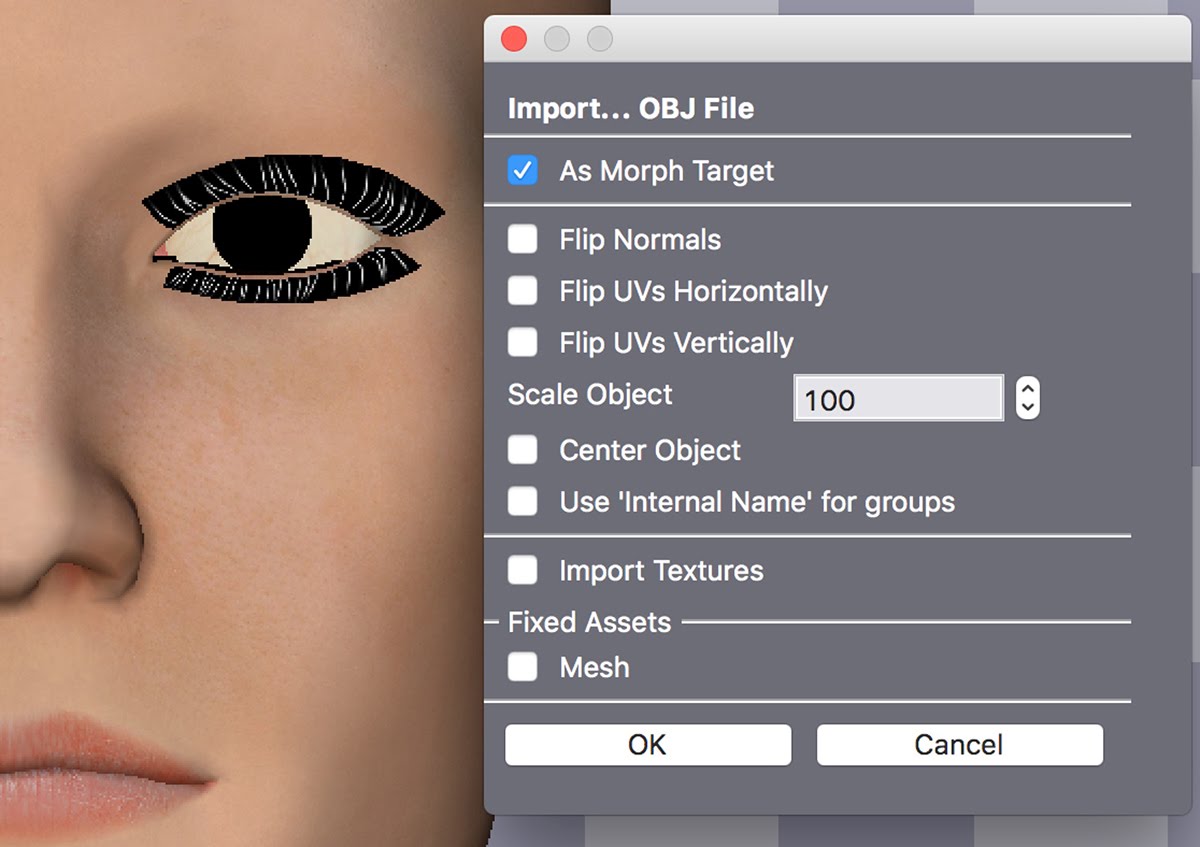Enable the Center Object checkbox
Viewport: 1200px width, 847px height.
pyautogui.click(x=522, y=450)
